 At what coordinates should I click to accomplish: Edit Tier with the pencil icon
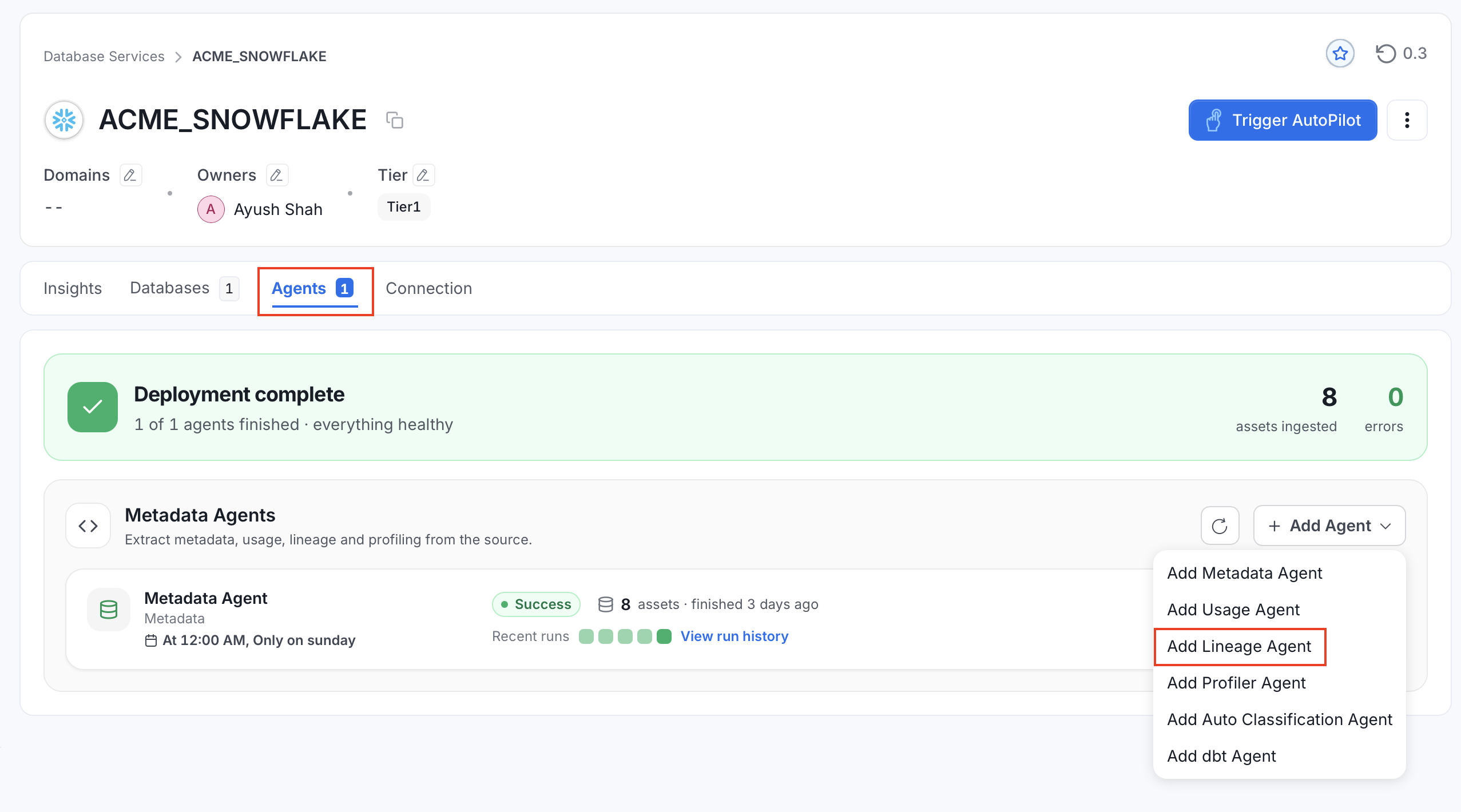point(423,175)
